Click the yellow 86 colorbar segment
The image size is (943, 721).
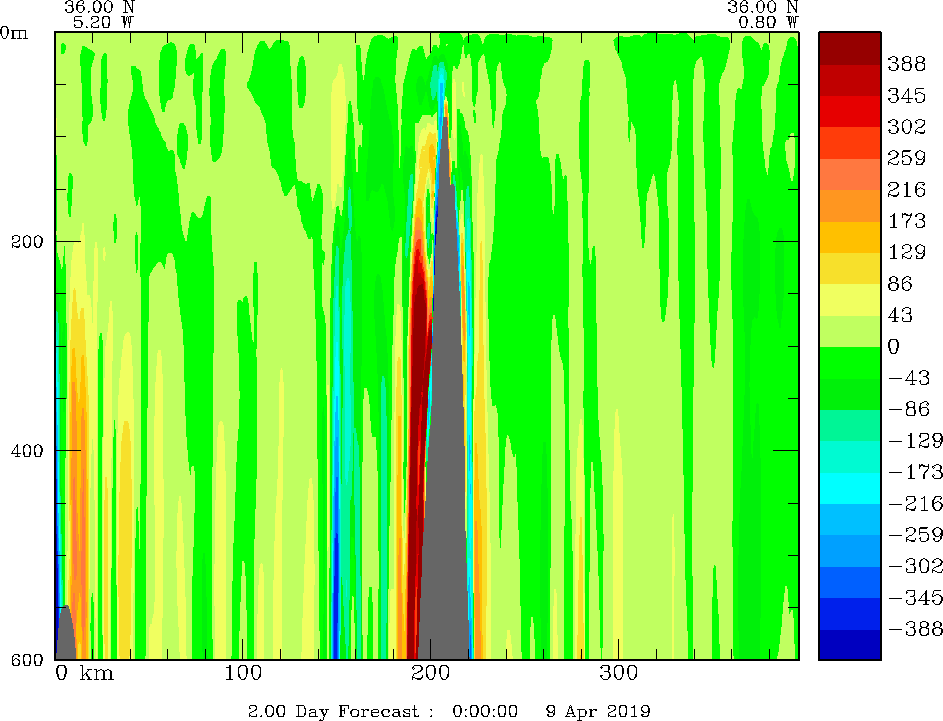850,268
